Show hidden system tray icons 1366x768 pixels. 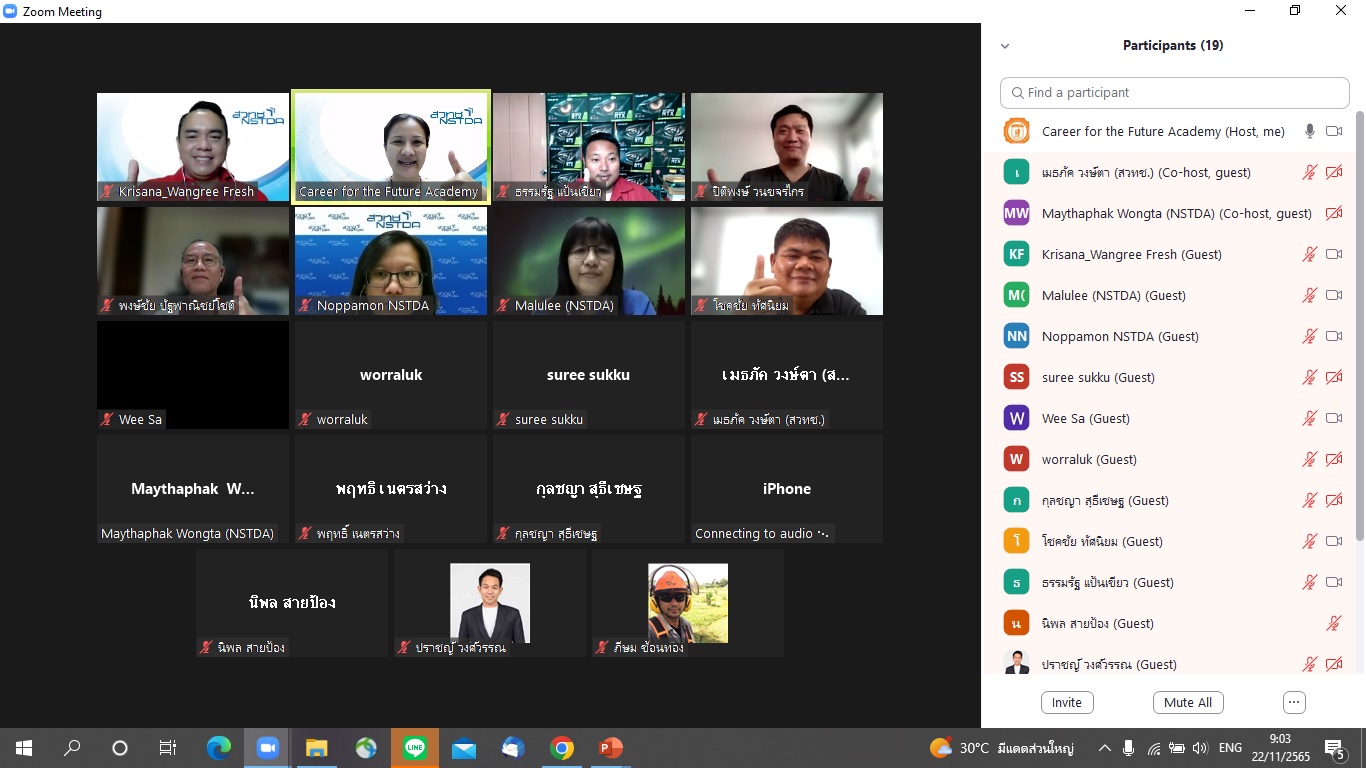(1104, 748)
